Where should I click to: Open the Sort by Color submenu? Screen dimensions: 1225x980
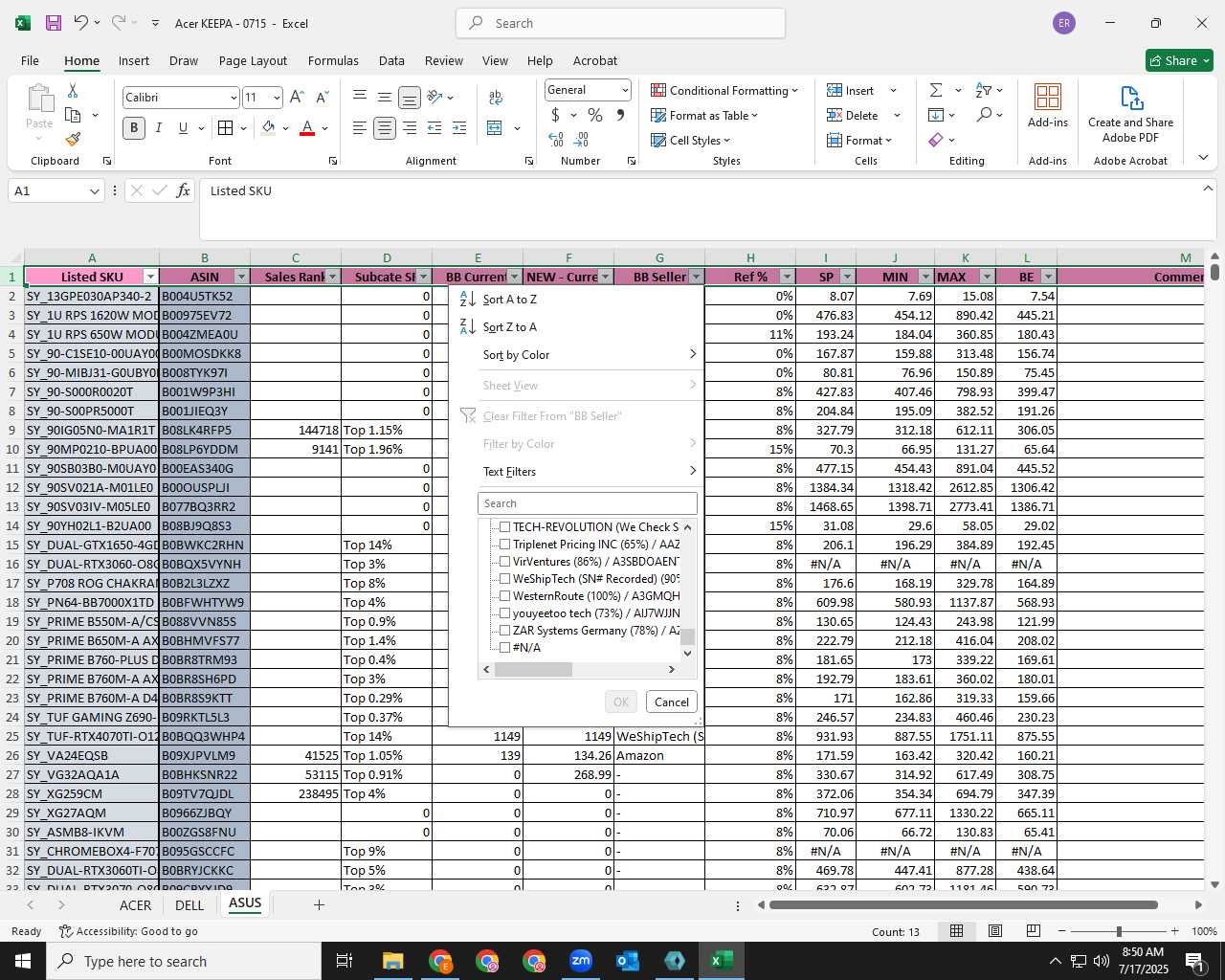click(x=576, y=355)
